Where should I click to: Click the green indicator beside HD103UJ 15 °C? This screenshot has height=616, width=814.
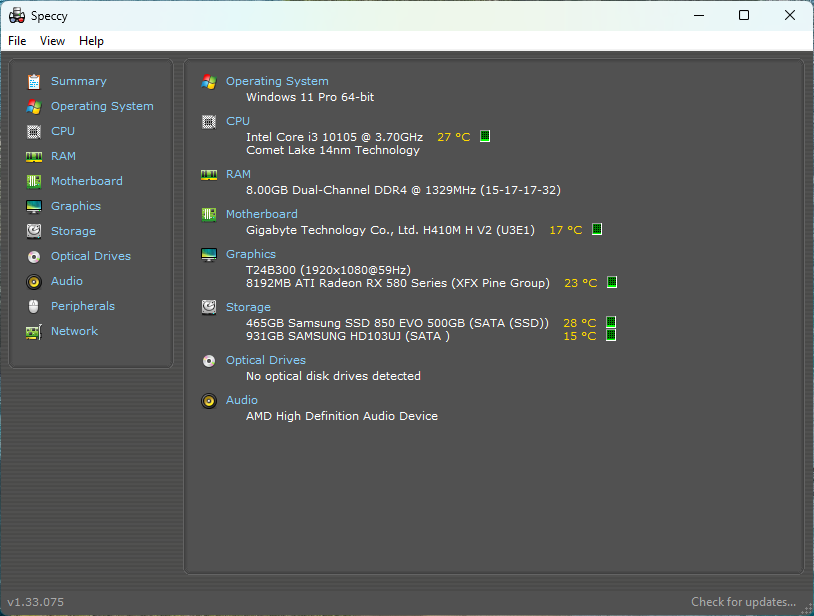[611, 335]
